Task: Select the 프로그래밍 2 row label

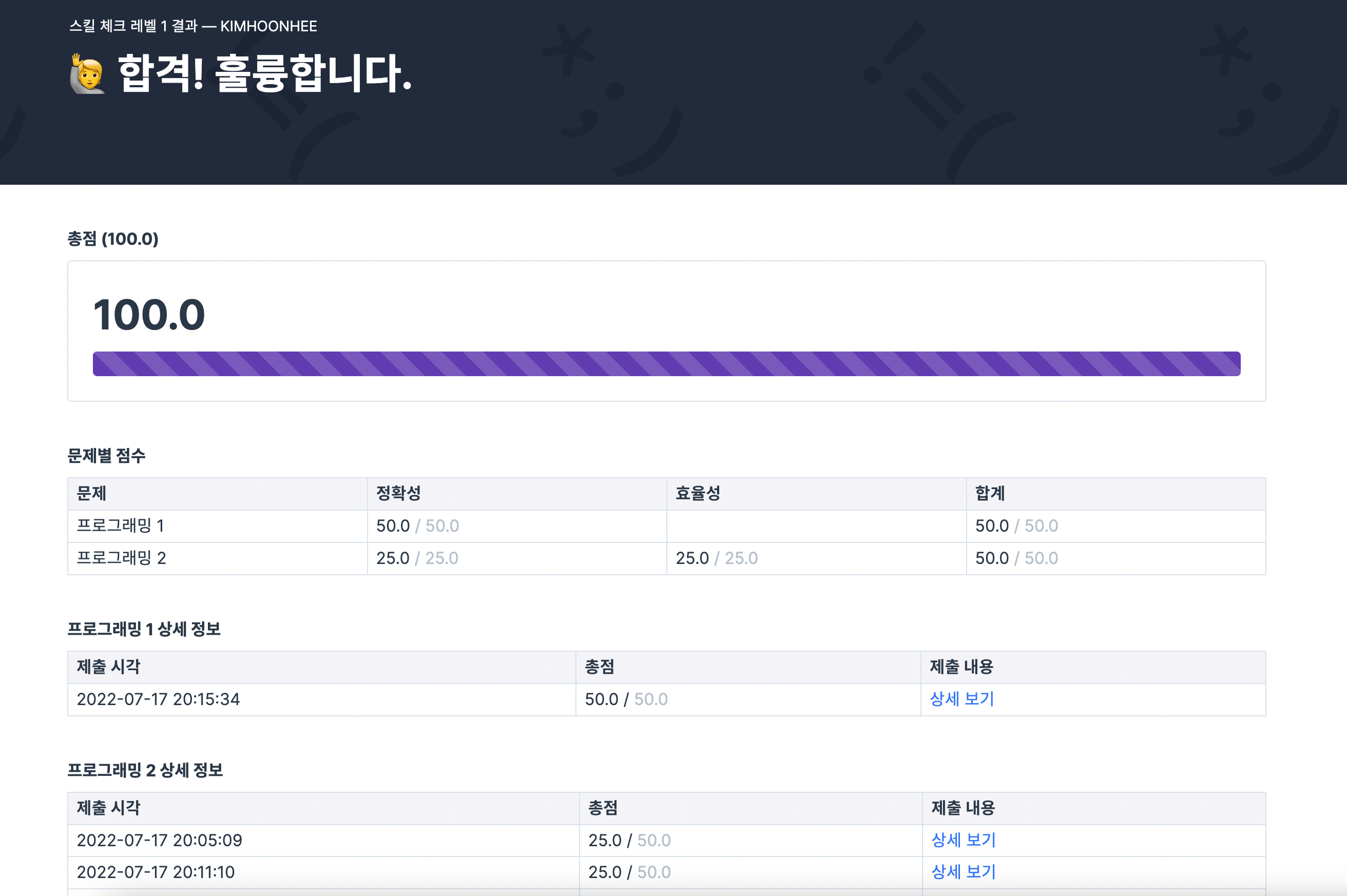Action: (121, 558)
